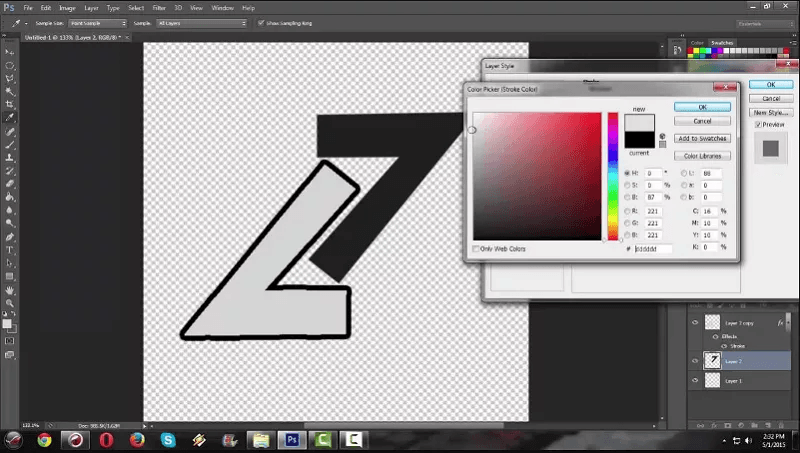
Task: Open the tool preset picker arrow
Action: pos(26,23)
